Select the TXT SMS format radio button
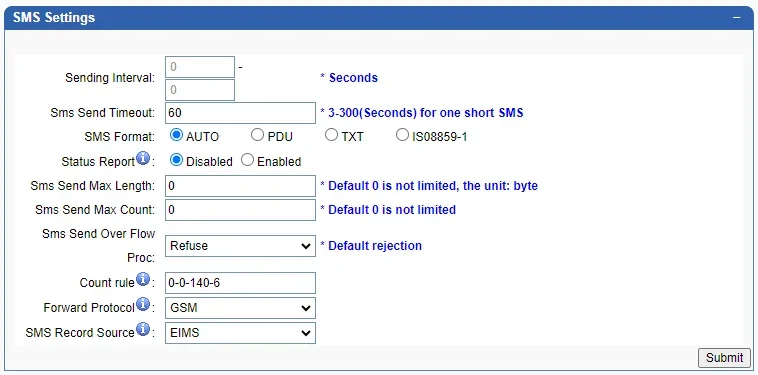The width and height of the screenshot is (758, 375). (331, 135)
